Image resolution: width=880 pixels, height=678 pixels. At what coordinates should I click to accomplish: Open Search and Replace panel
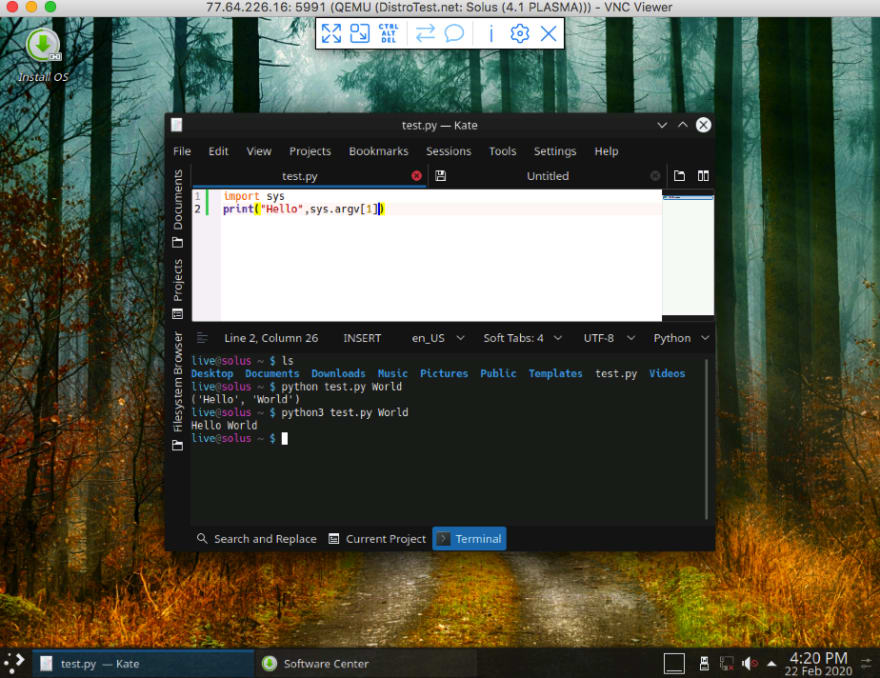(257, 539)
